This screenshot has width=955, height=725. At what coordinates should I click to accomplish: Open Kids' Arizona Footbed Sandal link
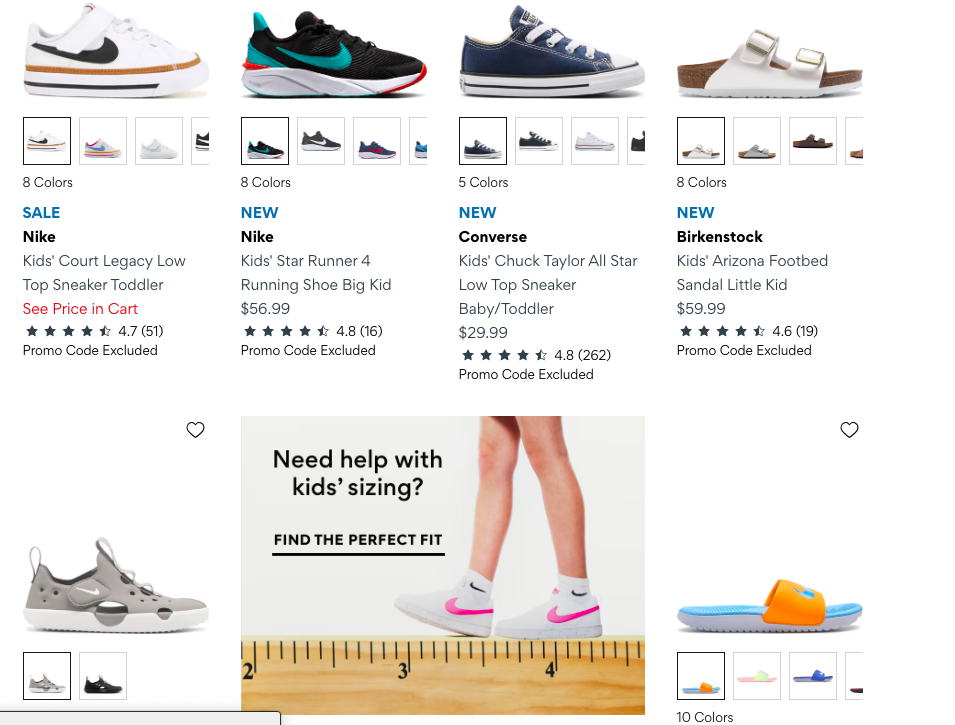pos(752,272)
